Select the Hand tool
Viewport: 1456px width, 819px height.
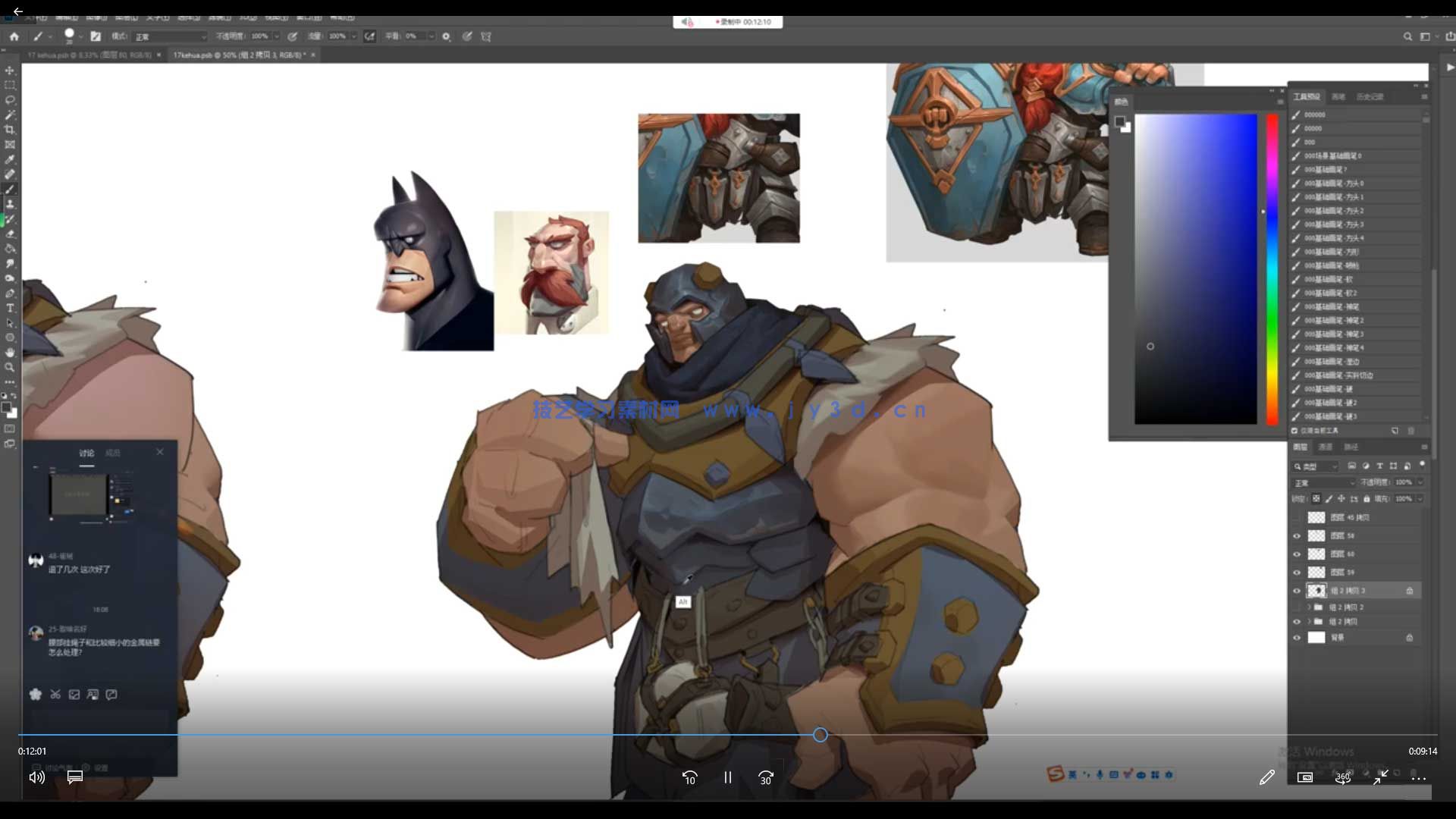pyautogui.click(x=10, y=353)
